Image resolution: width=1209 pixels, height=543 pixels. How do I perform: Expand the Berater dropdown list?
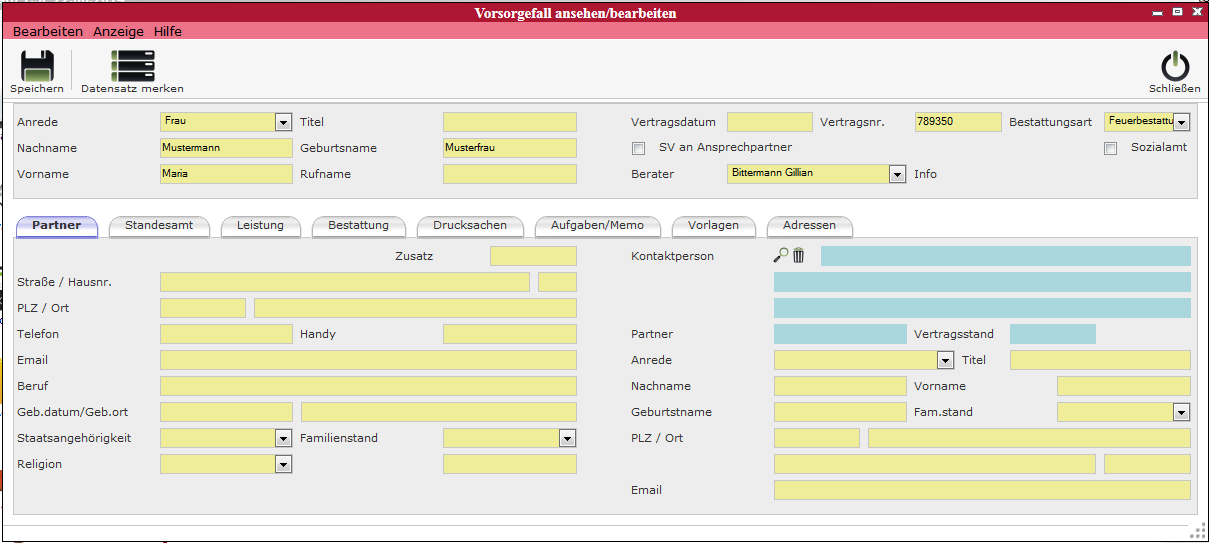click(x=897, y=174)
